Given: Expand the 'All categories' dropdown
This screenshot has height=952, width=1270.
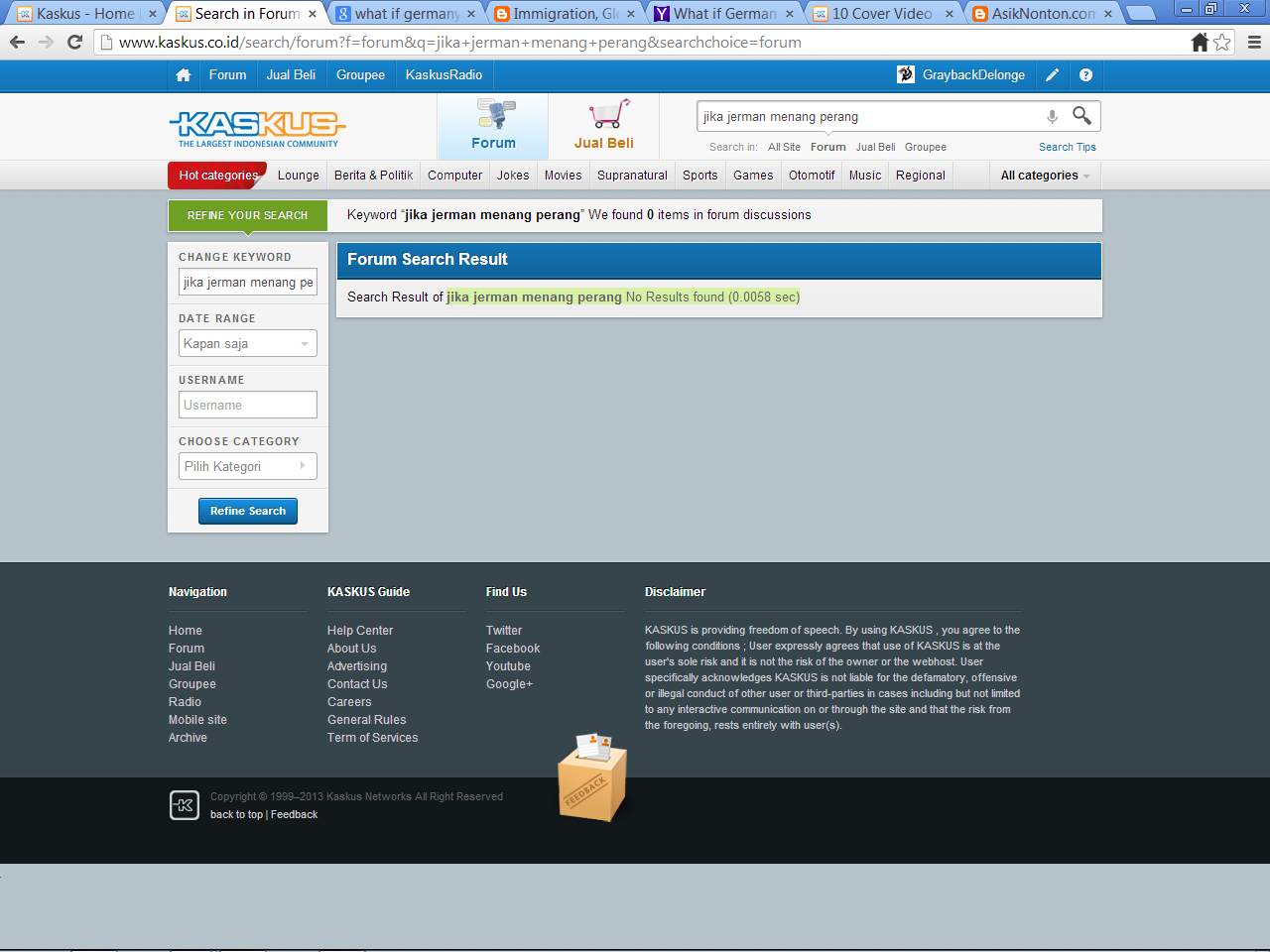Looking at the screenshot, I should (x=1045, y=176).
